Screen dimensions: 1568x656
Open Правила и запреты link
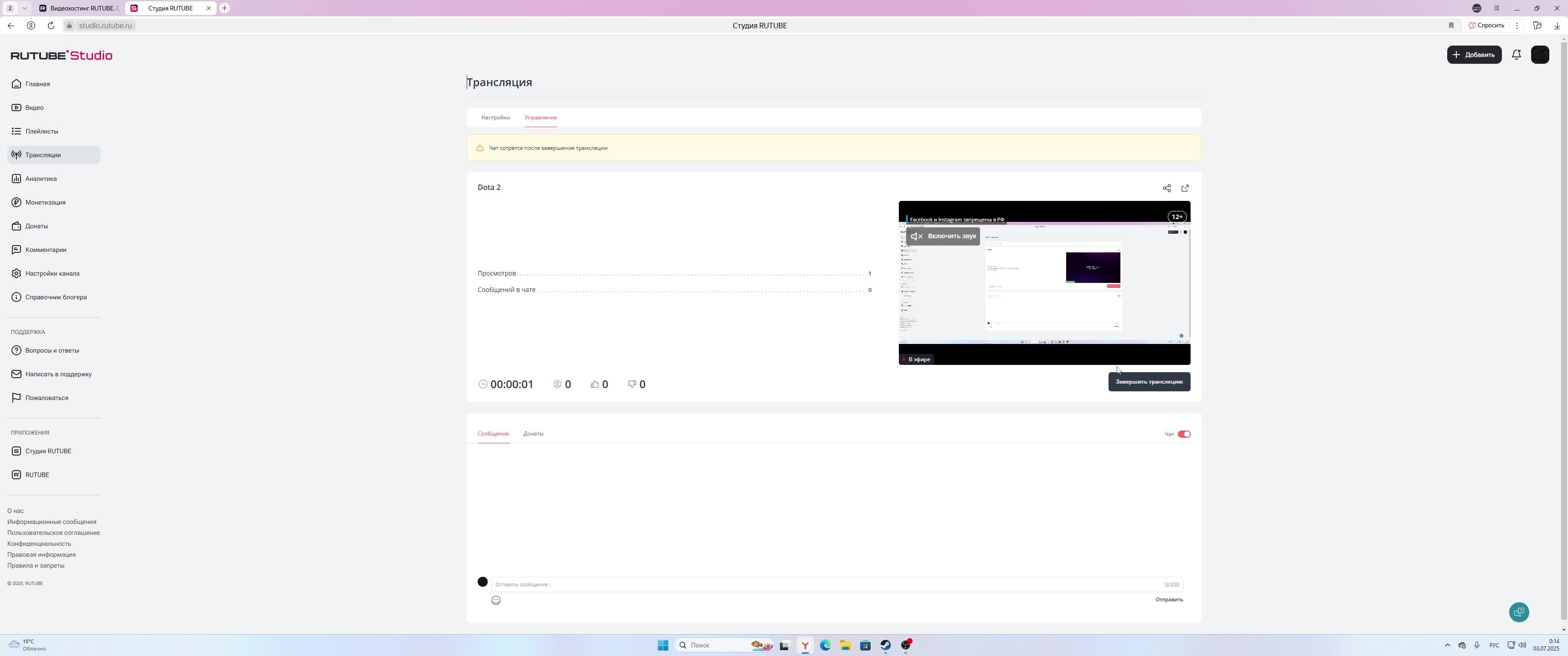click(36, 566)
